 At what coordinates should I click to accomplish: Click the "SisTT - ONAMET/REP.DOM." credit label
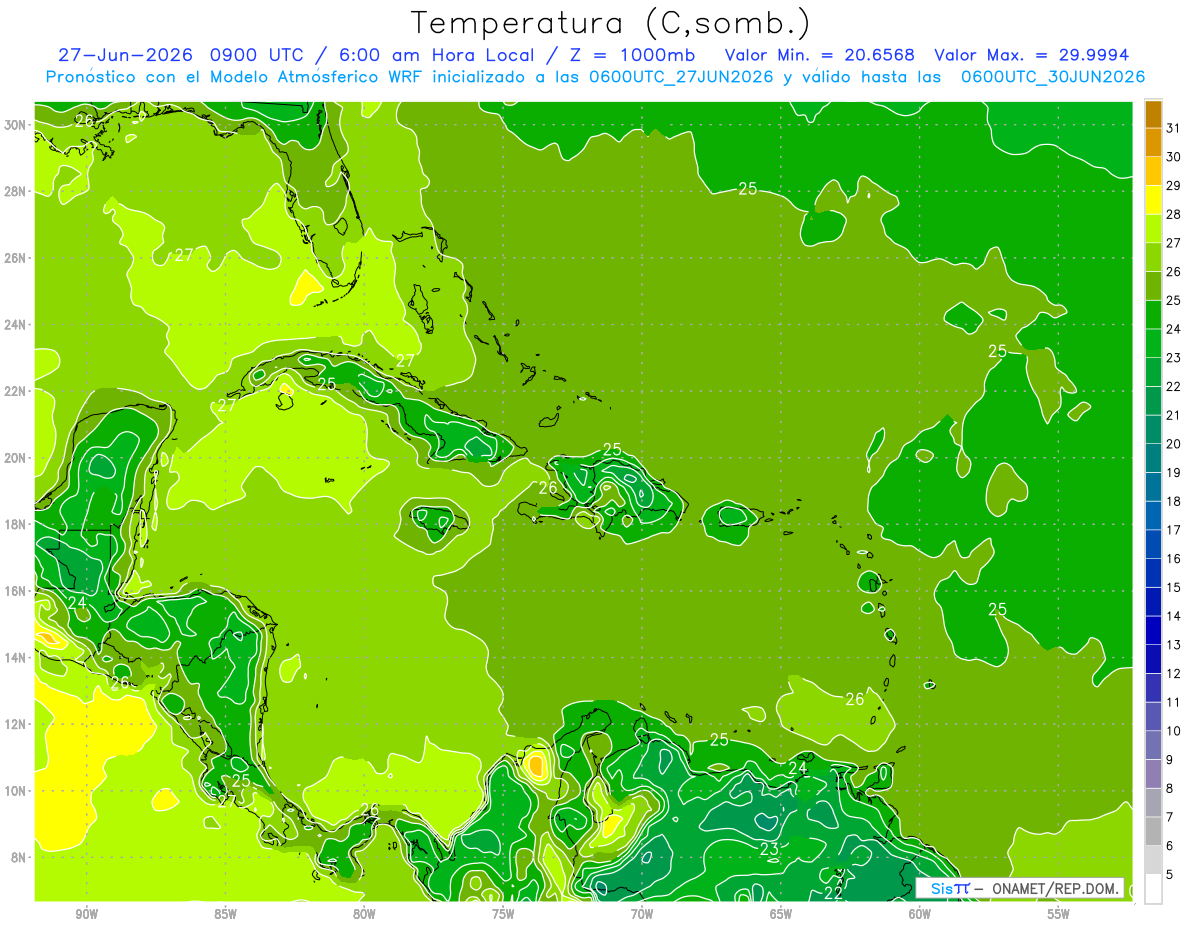[1020, 888]
